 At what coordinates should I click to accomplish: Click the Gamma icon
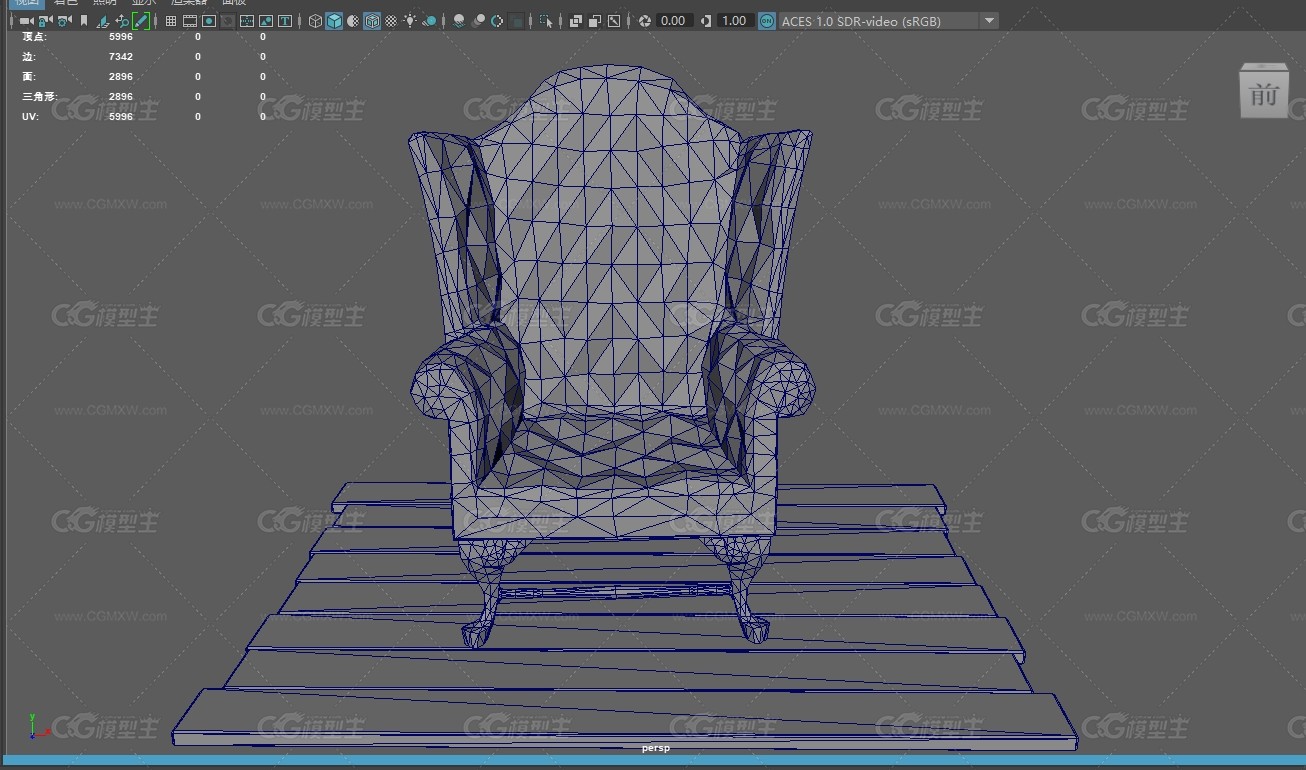point(706,20)
